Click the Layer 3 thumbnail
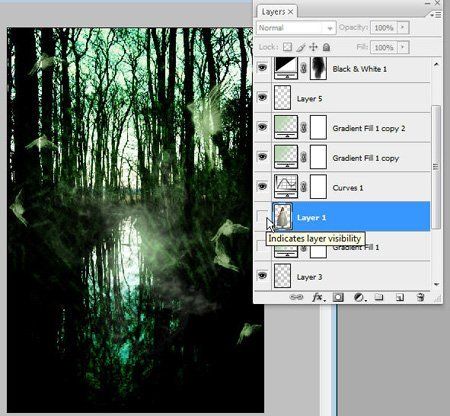The height and width of the screenshot is (416, 450). (282, 276)
